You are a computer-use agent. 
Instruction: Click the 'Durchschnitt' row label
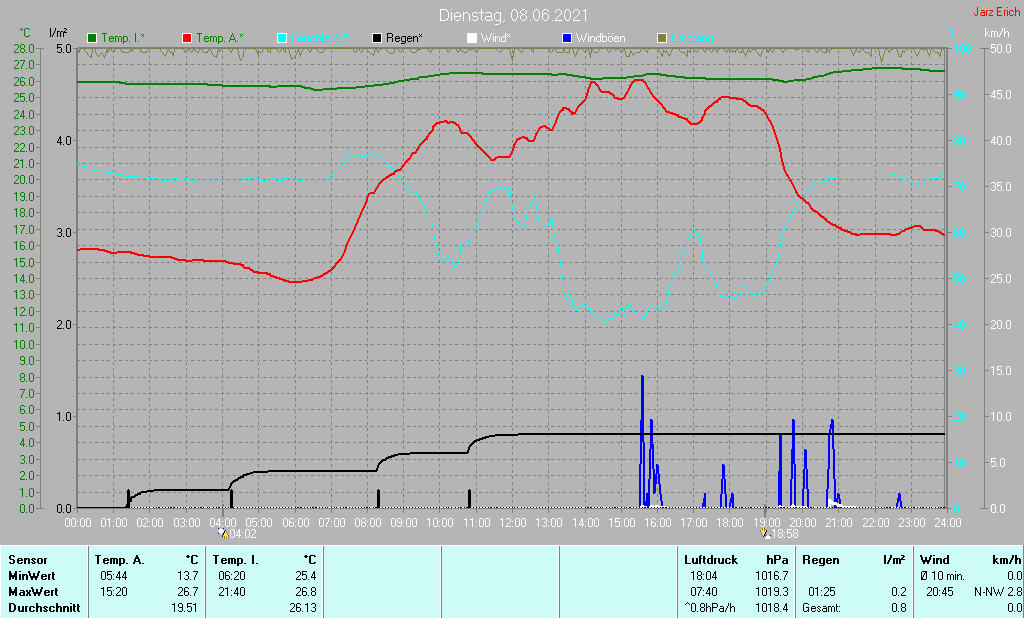pos(44,608)
